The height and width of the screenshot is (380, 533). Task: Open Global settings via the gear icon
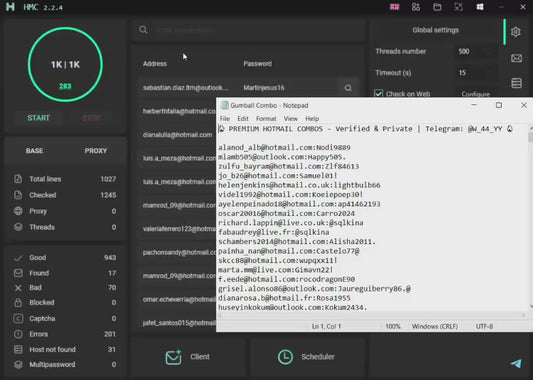click(x=516, y=32)
